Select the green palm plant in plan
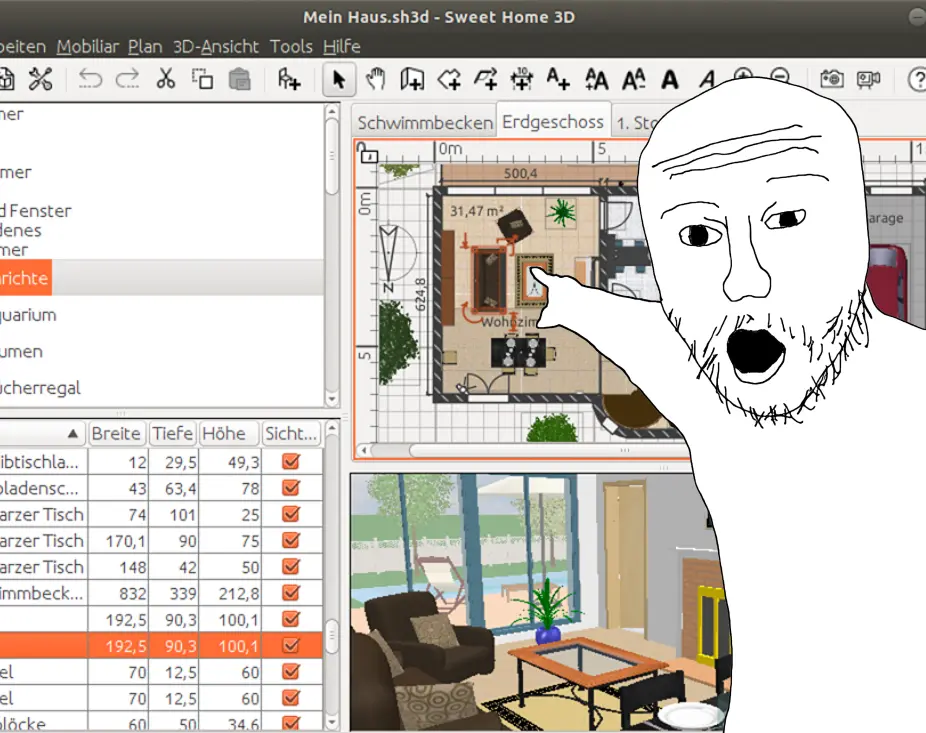Screen dimensions: 926x733 tap(561, 212)
